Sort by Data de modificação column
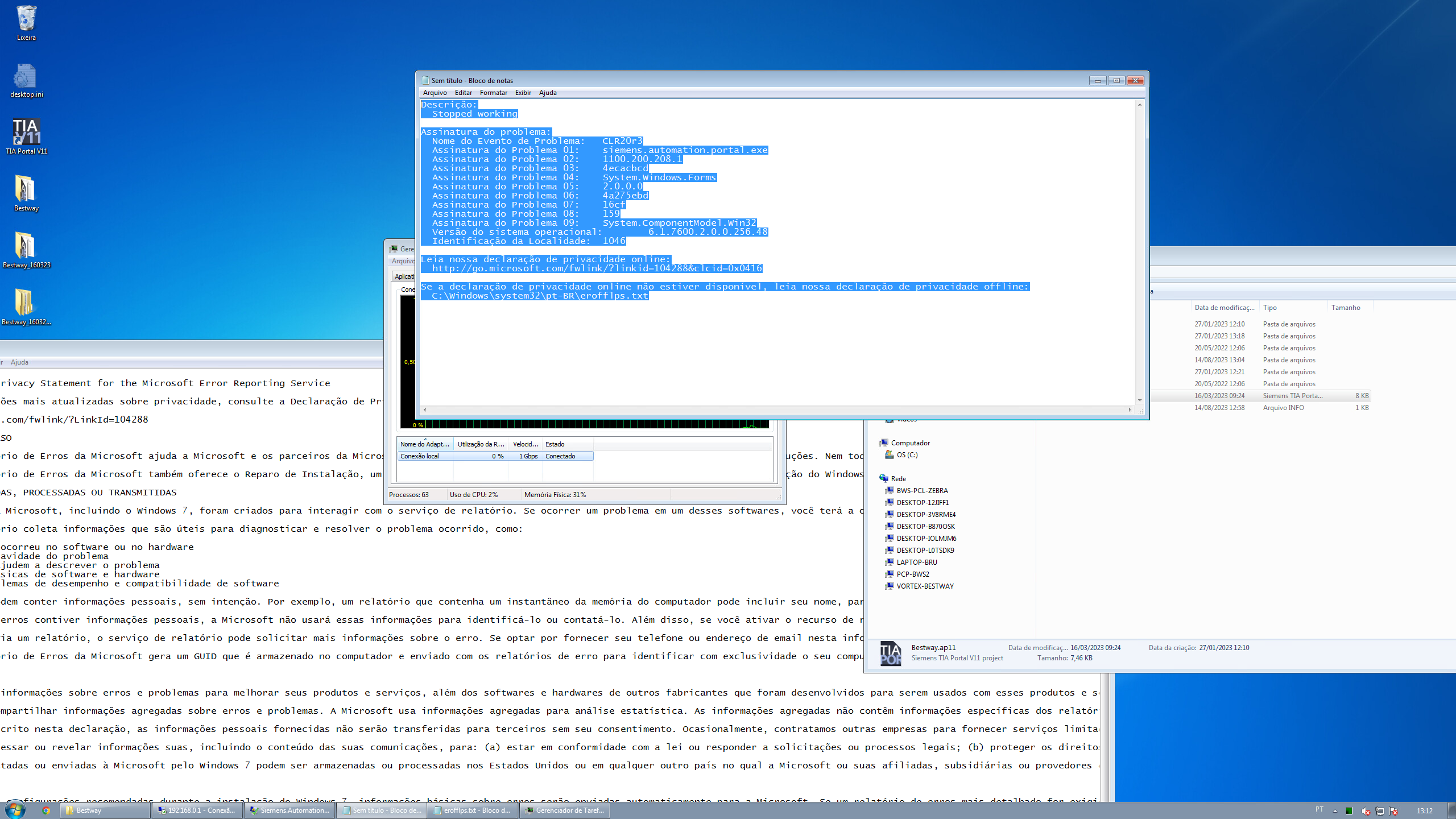Image resolution: width=1456 pixels, height=819 pixels. click(1224, 308)
